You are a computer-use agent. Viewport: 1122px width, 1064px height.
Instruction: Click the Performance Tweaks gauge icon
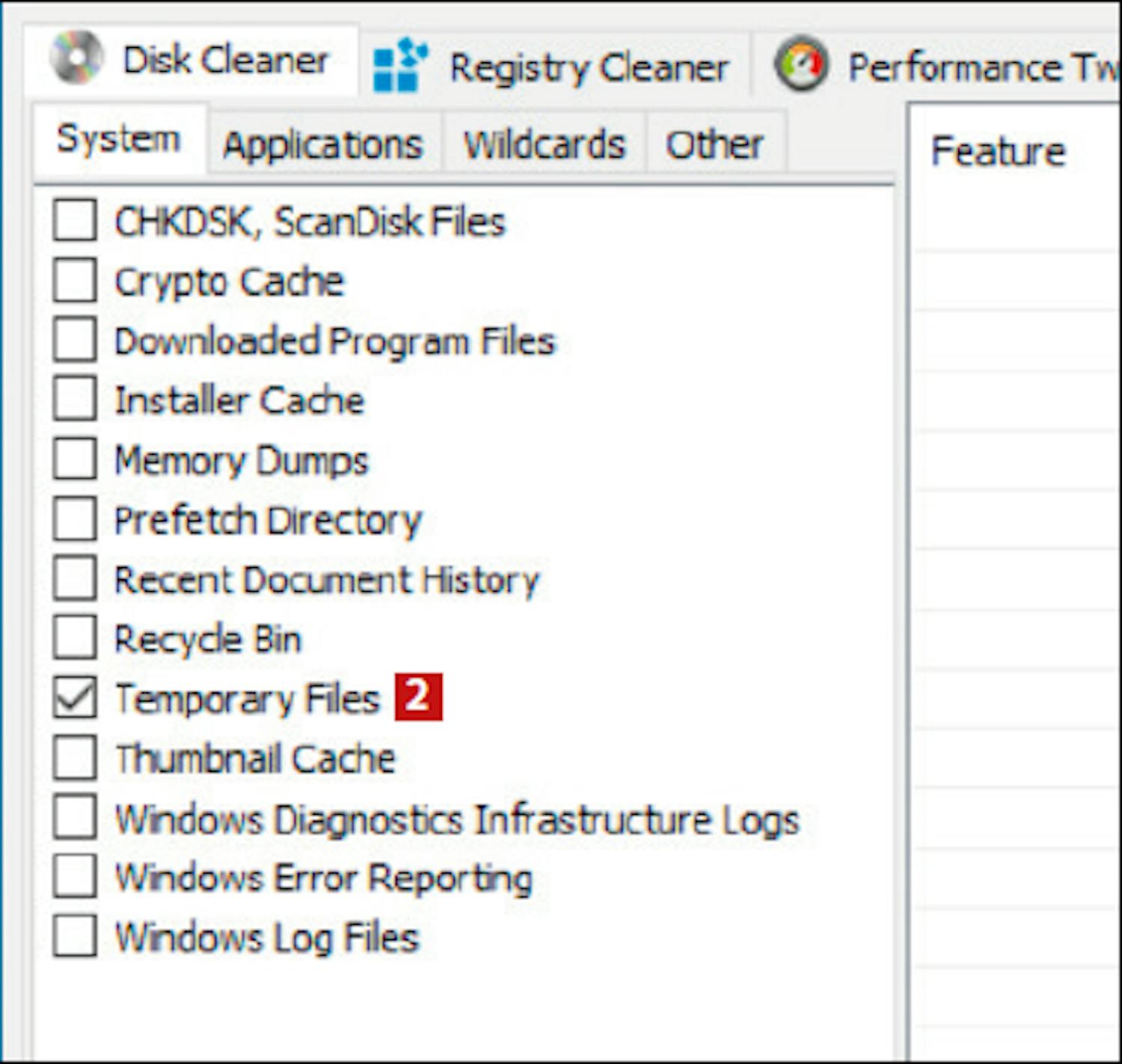[802, 66]
